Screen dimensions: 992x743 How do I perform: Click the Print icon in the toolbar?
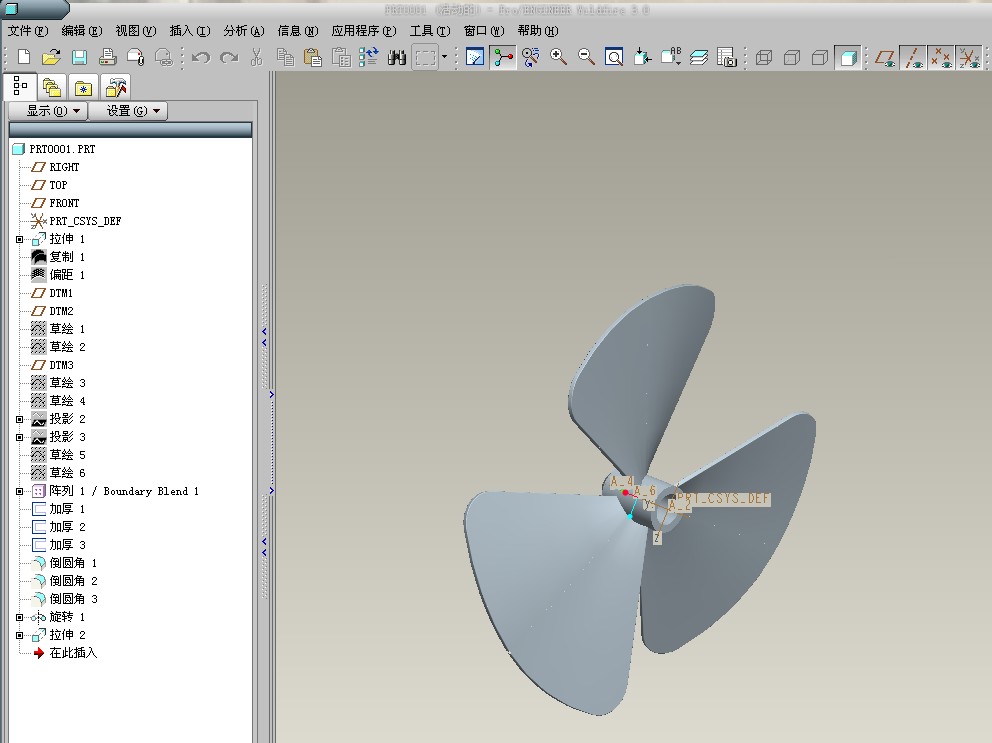coord(108,57)
